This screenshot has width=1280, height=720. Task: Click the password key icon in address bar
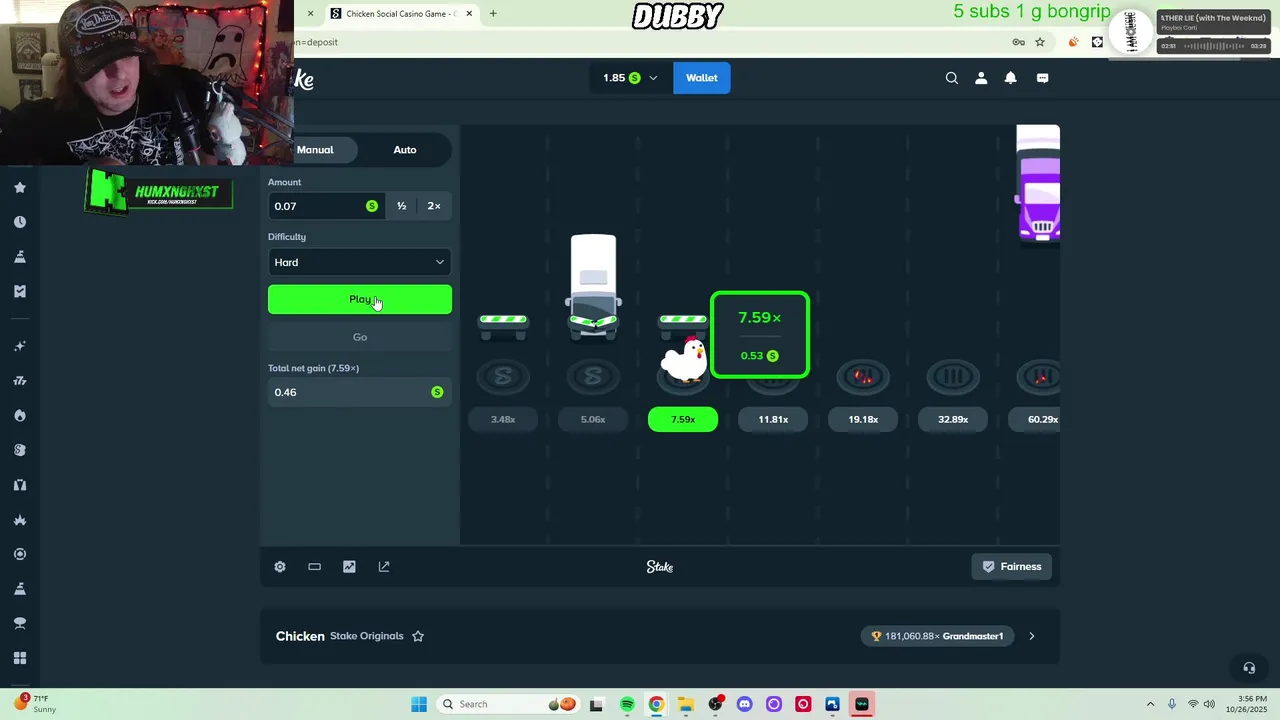(1018, 42)
